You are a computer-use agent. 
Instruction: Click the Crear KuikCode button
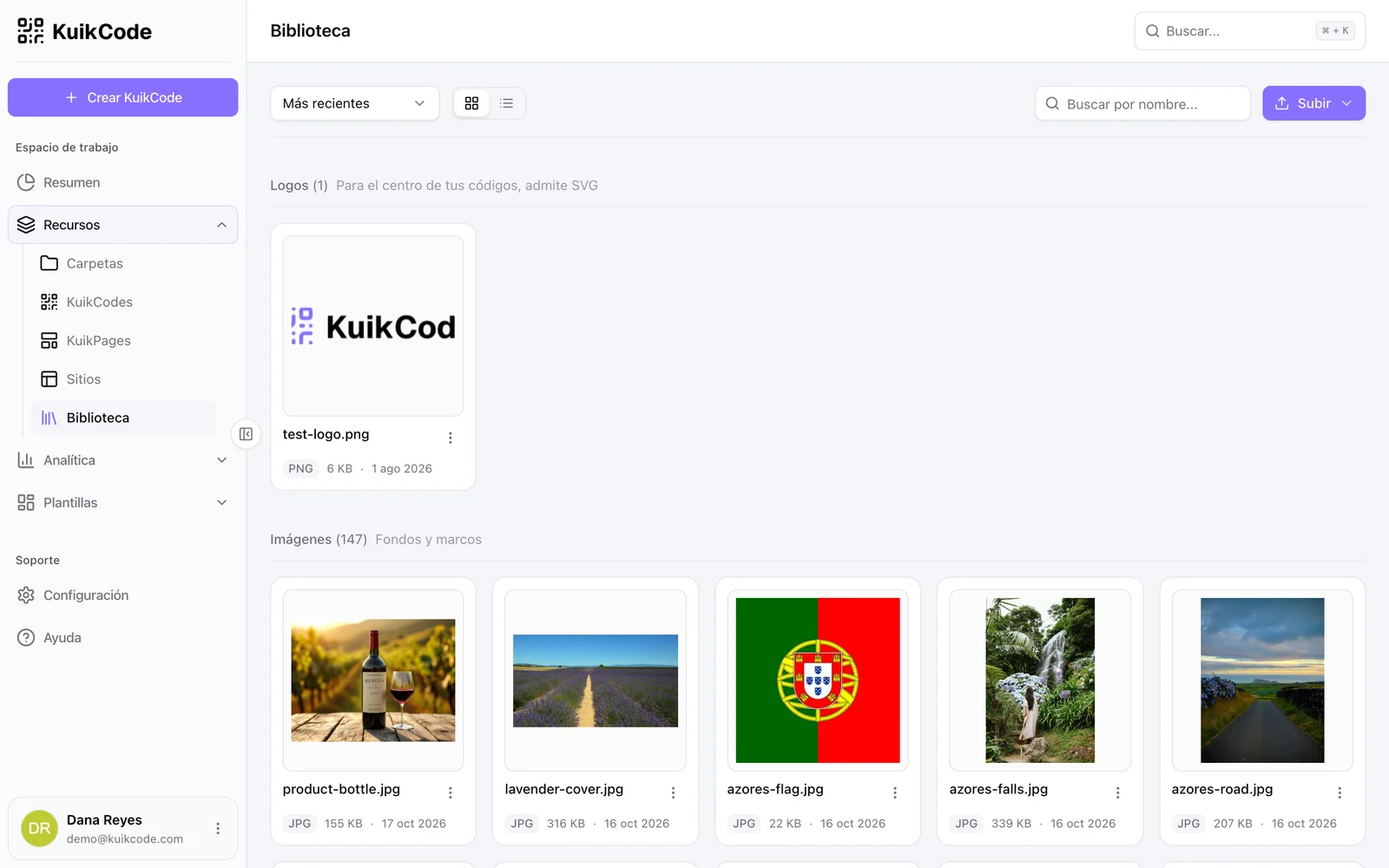(122, 97)
